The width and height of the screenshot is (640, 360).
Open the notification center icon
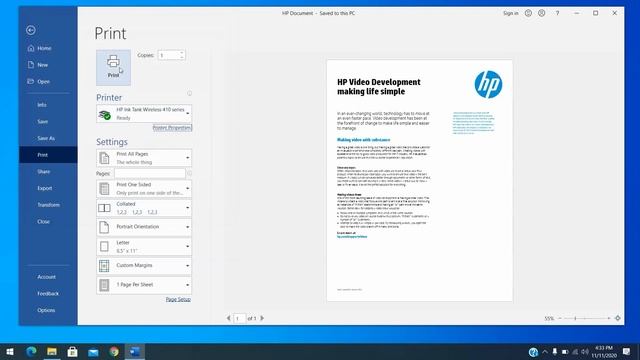627,351
